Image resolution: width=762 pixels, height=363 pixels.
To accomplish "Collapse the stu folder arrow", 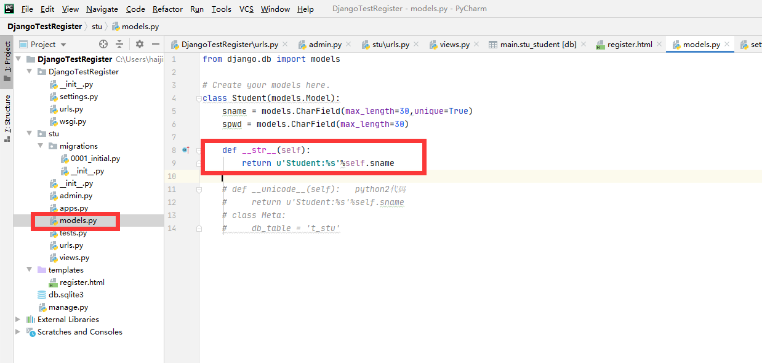I will pos(30,134).
